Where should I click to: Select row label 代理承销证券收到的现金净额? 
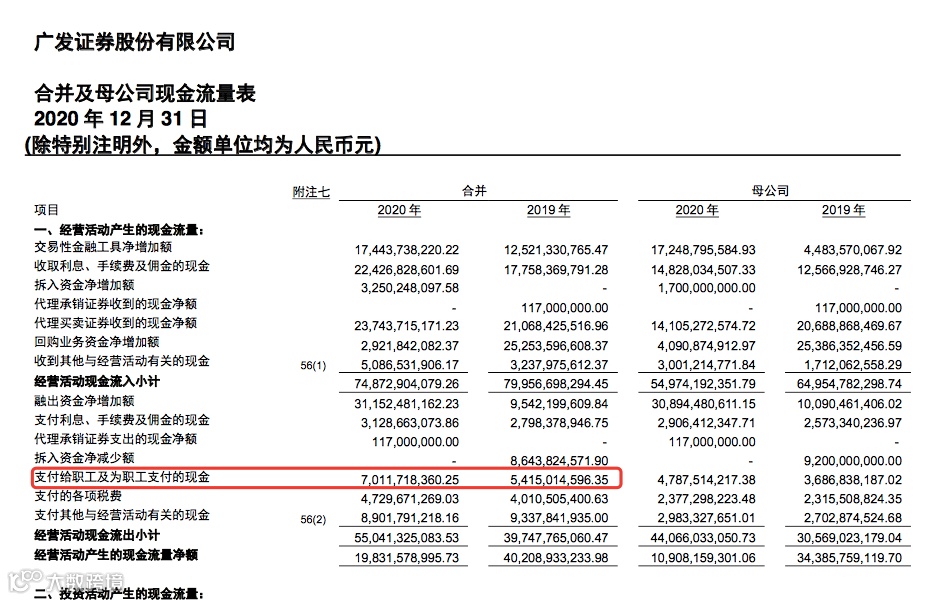[116, 304]
